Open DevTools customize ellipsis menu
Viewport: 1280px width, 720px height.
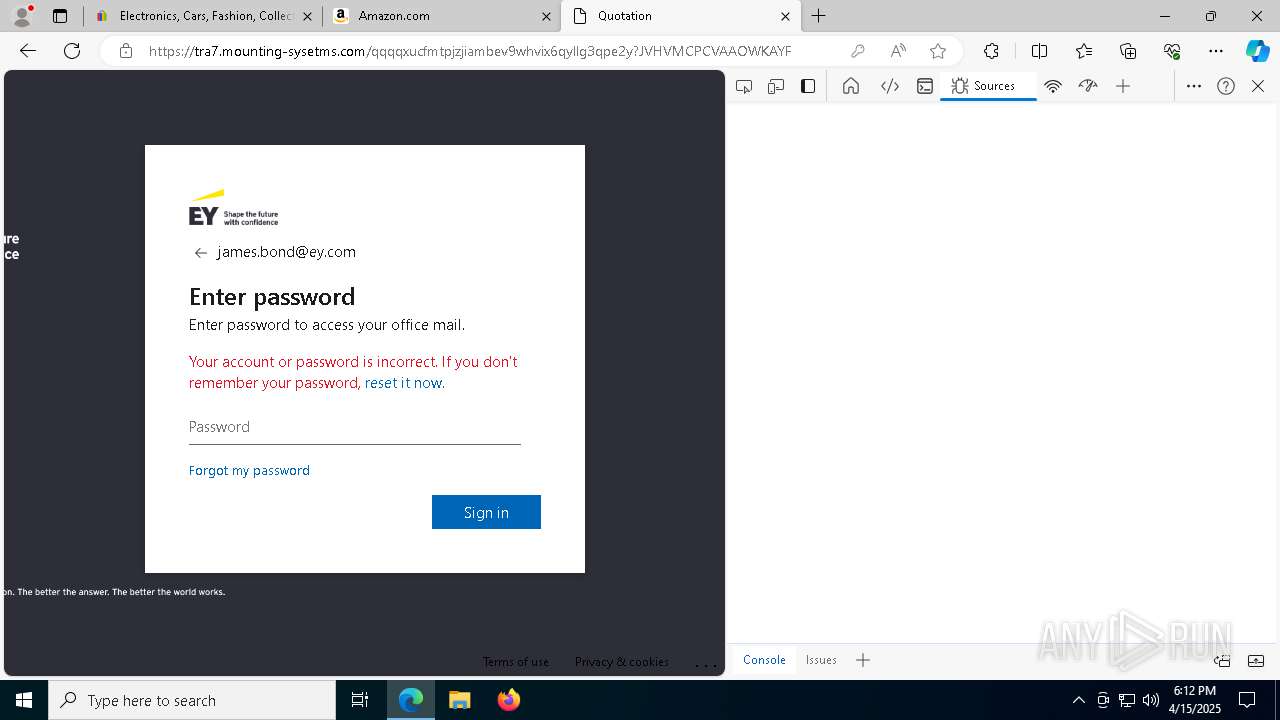point(1194,86)
